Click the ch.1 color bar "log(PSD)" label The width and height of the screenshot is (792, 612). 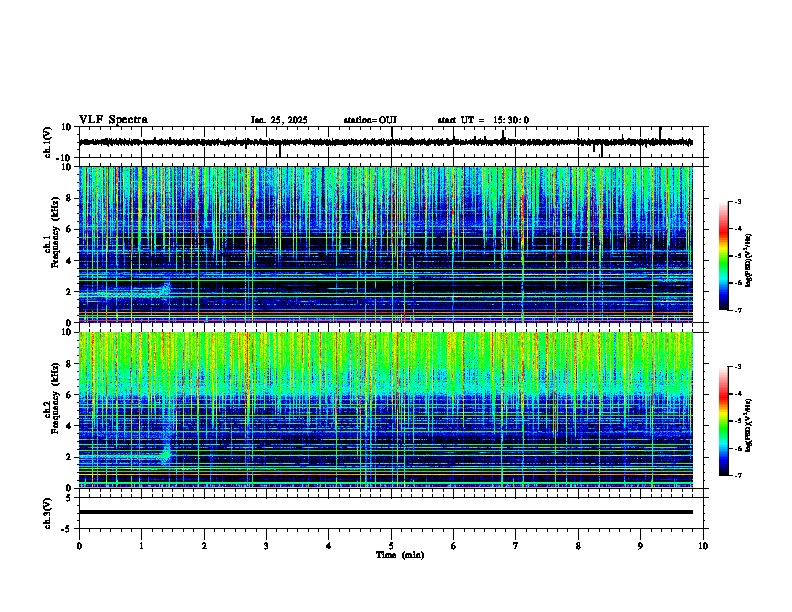coord(748,260)
